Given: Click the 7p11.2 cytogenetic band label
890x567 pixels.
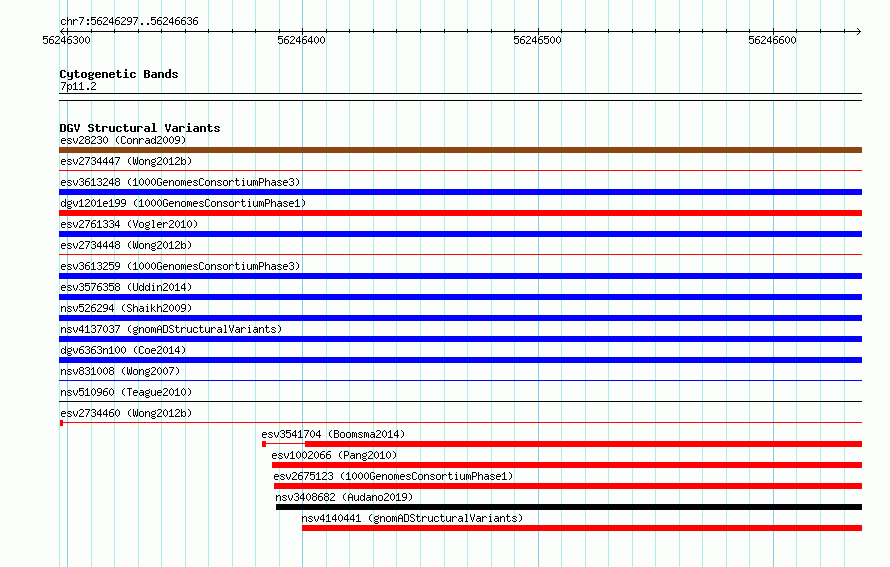Looking at the screenshot, I should [x=78, y=86].
